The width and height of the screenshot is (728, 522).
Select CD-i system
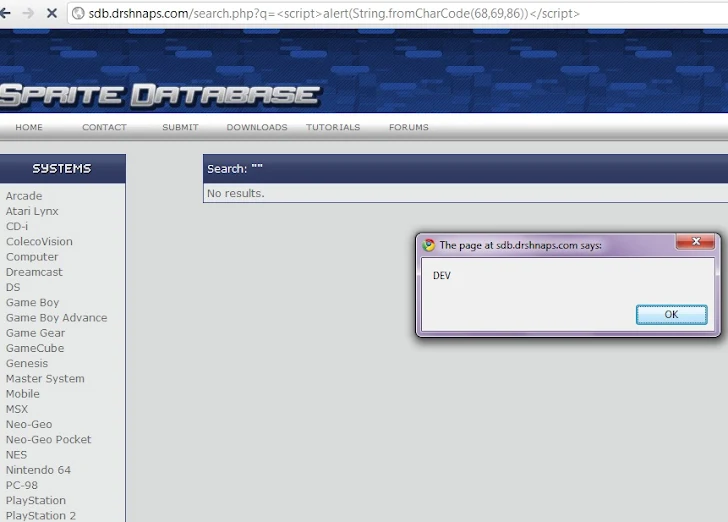[17, 226]
